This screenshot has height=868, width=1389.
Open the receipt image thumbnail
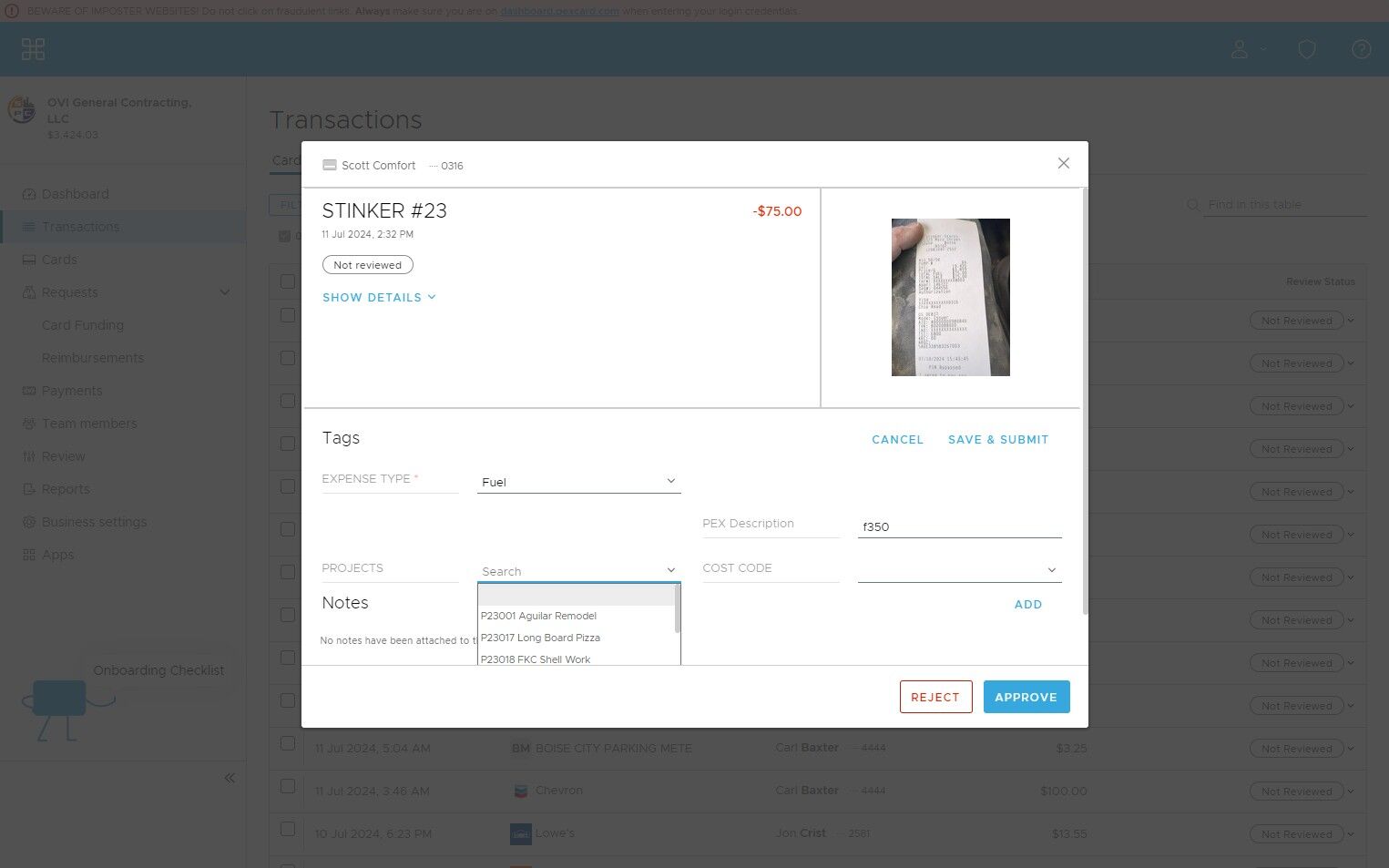950,297
